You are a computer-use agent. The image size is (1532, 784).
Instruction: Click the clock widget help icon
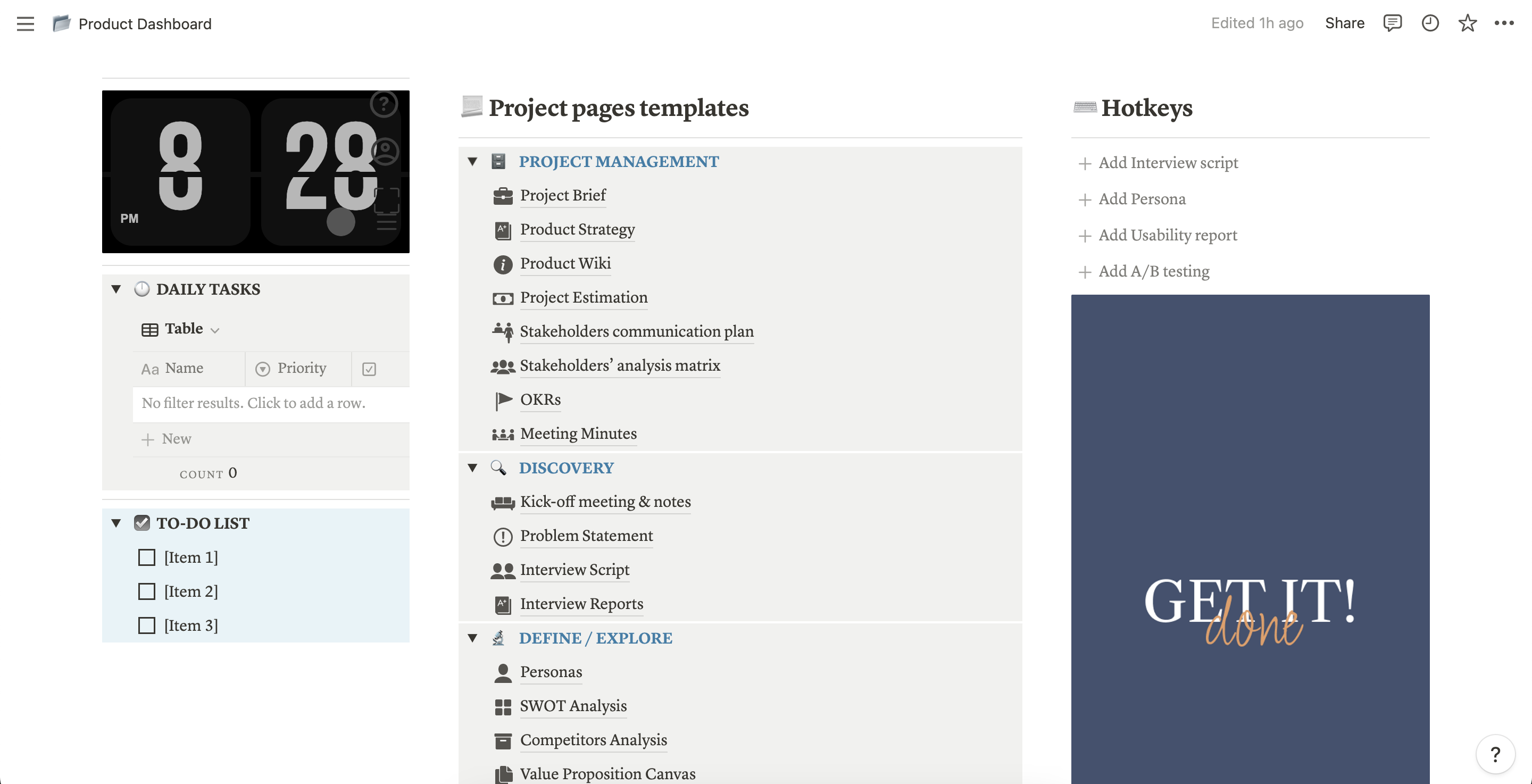pyautogui.click(x=384, y=104)
